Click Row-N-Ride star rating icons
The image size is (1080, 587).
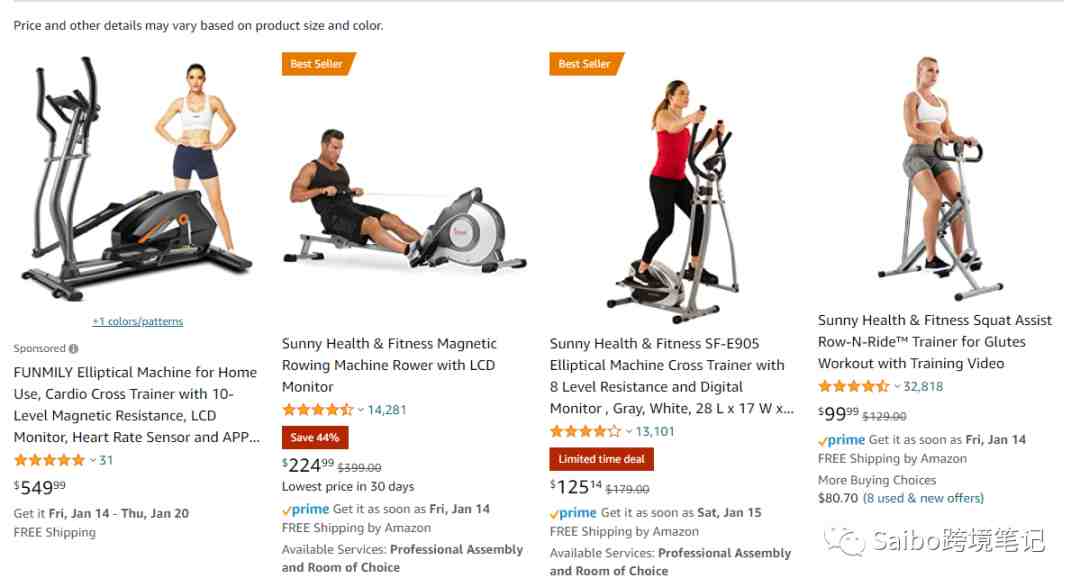[x=853, y=387]
